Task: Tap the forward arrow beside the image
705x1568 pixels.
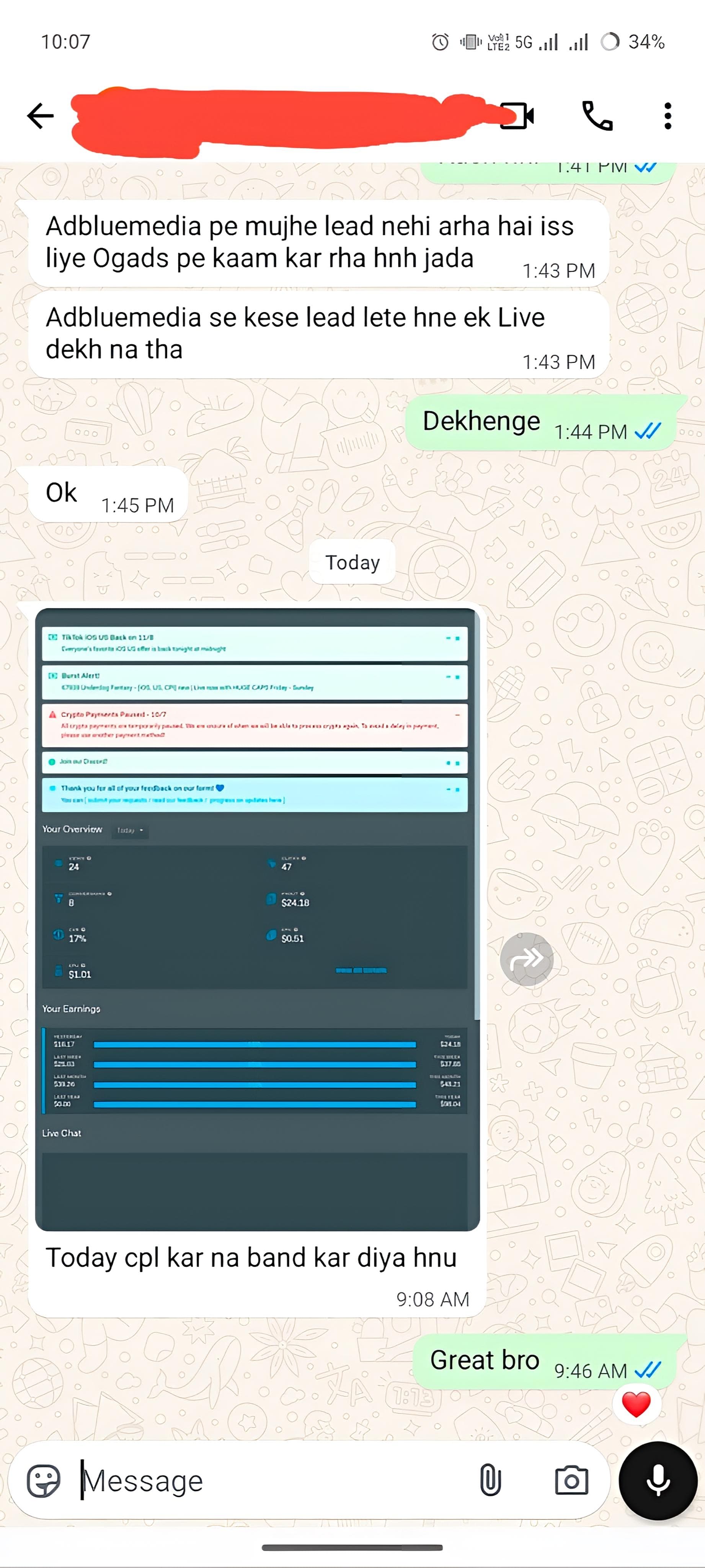Action: click(527, 959)
